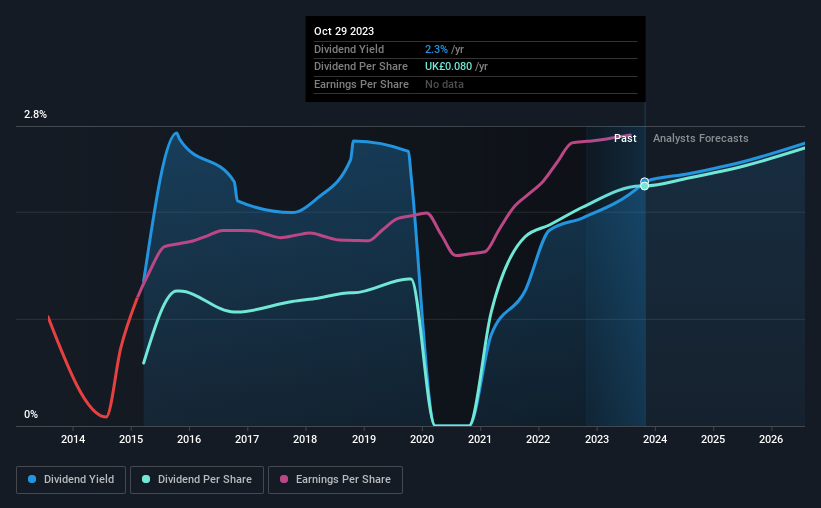Image resolution: width=821 pixels, height=508 pixels.
Task: Click the 2024 x-axis label
Action: (x=655, y=439)
